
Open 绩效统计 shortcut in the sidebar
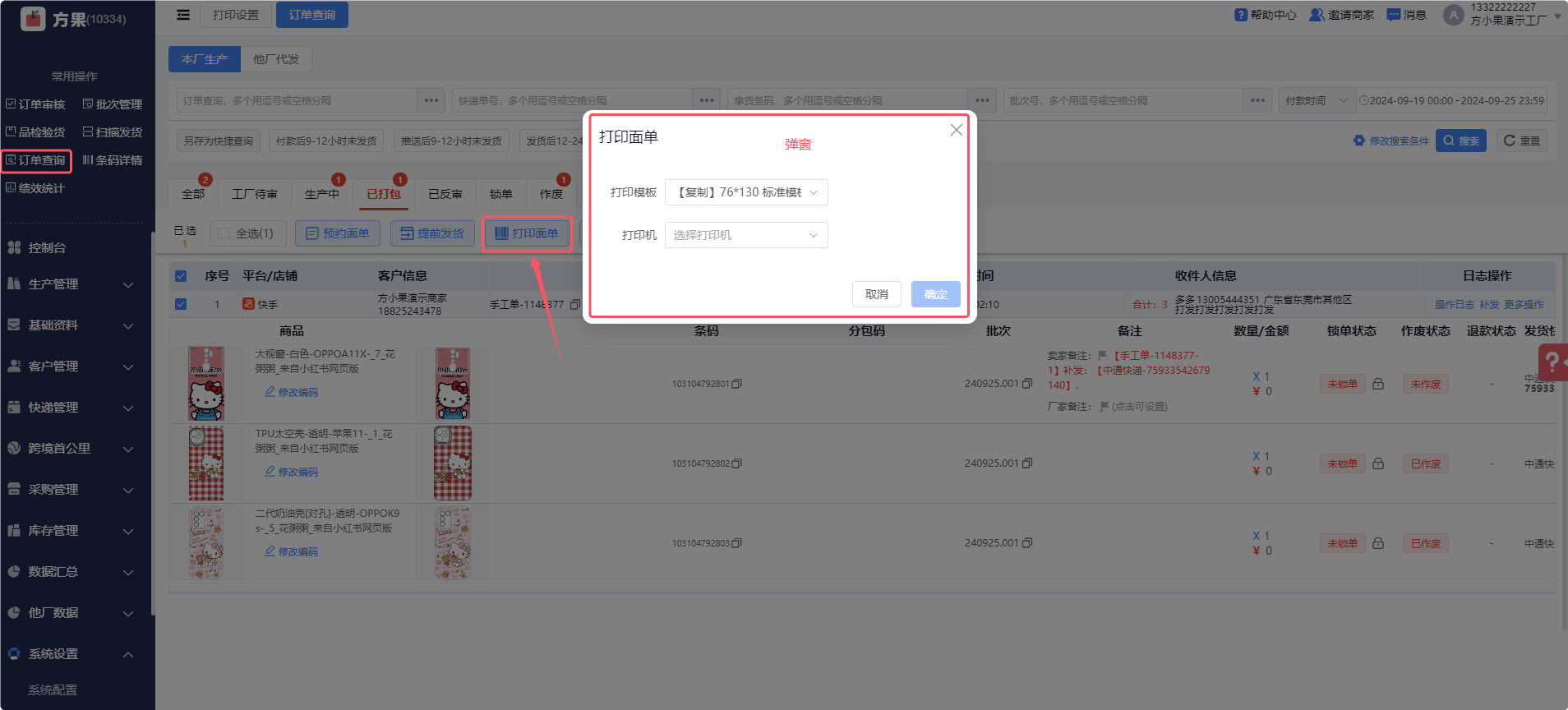coord(35,188)
